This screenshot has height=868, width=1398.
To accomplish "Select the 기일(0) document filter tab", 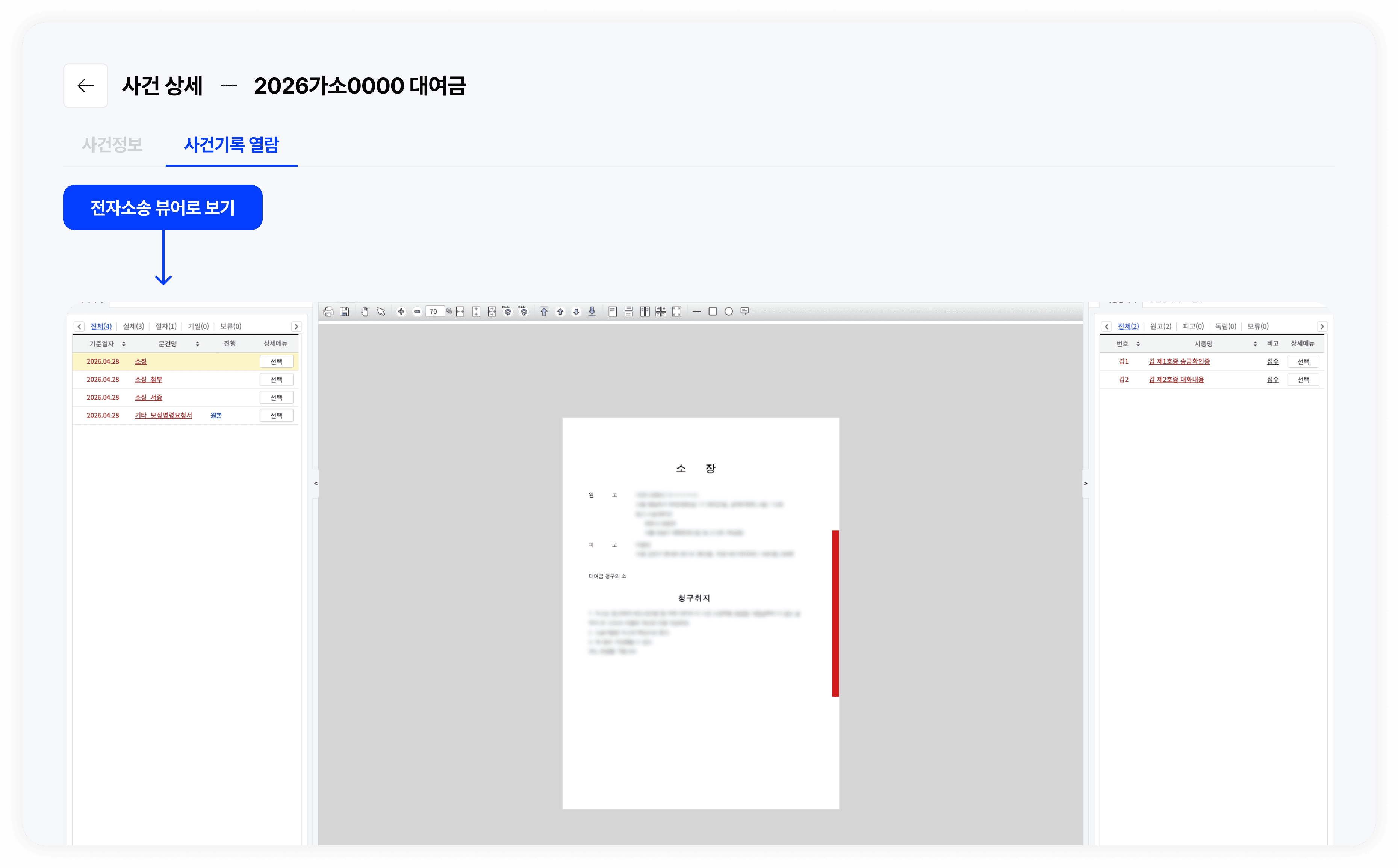I will pyautogui.click(x=199, y=326).
